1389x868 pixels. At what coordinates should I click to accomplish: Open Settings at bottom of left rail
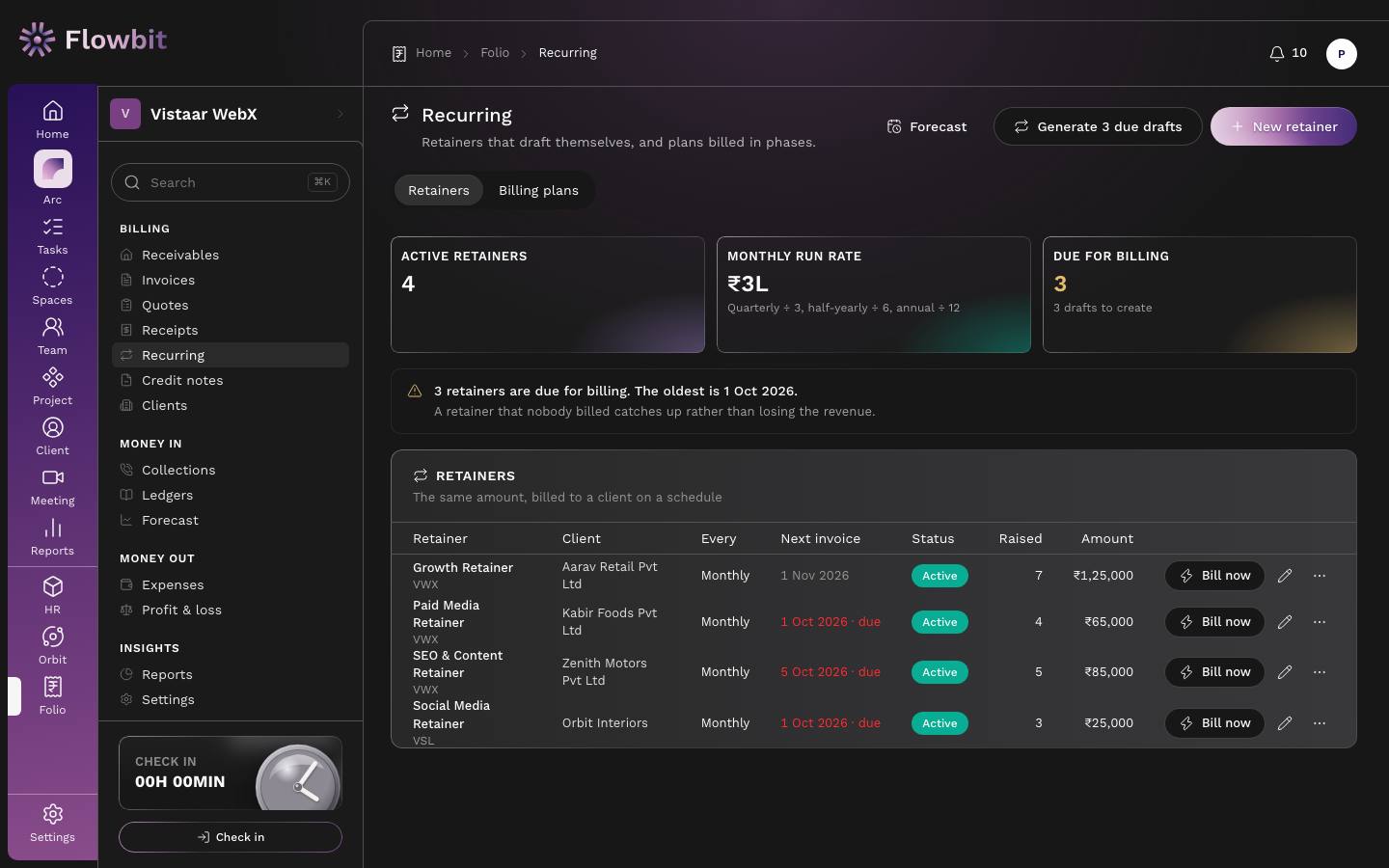(53, 824)
